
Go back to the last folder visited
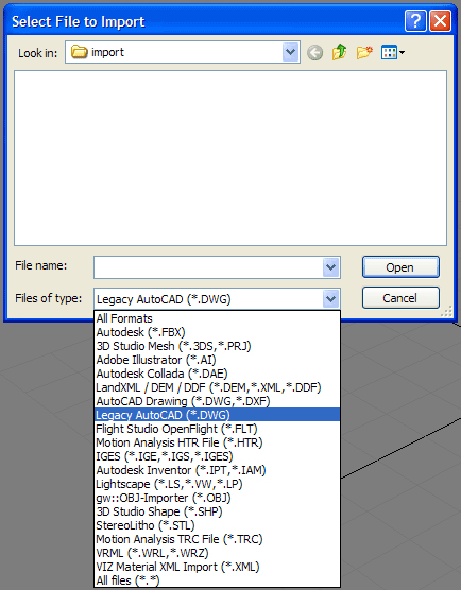tap(315, 53)
